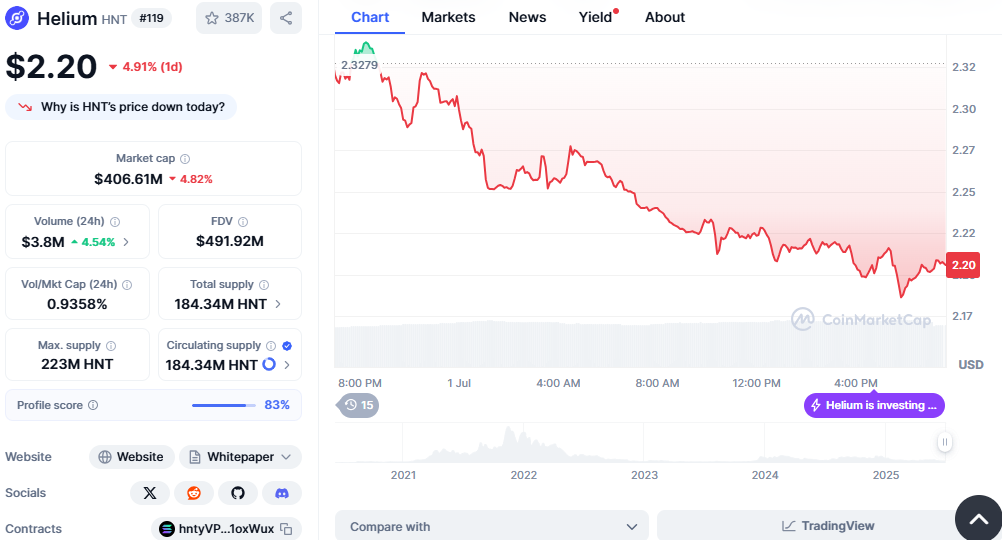Click 2024 on the historical range timeline
The height and width of the screenshot is (540, 1002).
click(765, 475)
